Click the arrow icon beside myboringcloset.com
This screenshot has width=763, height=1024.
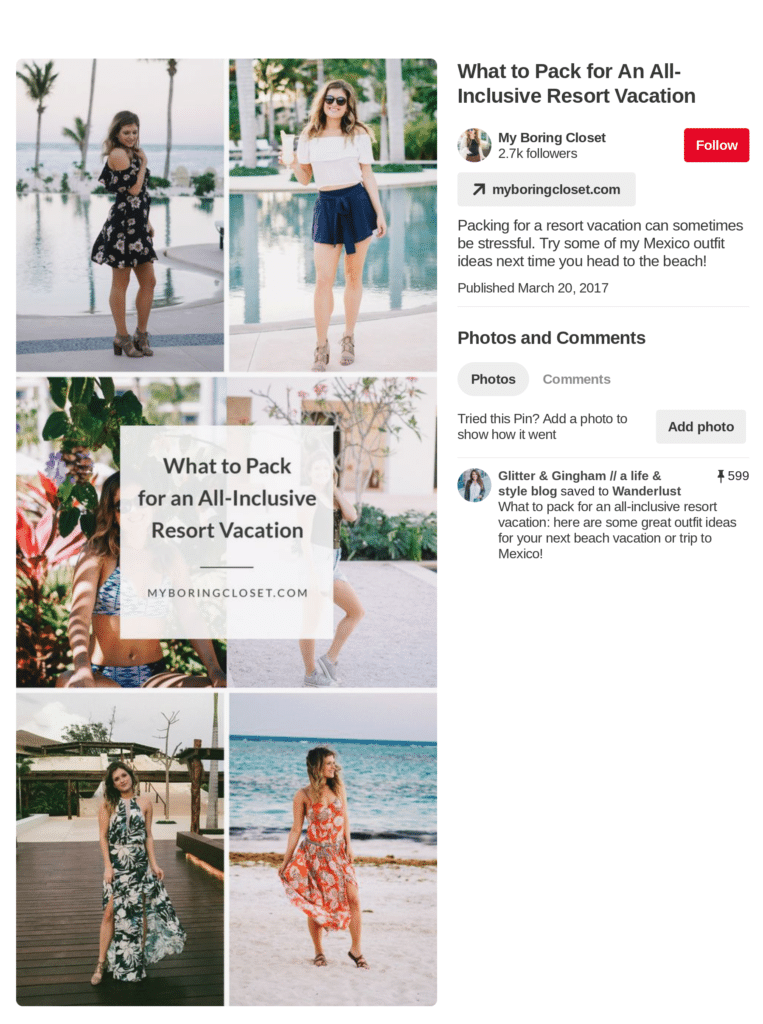[x=479, y=189]
